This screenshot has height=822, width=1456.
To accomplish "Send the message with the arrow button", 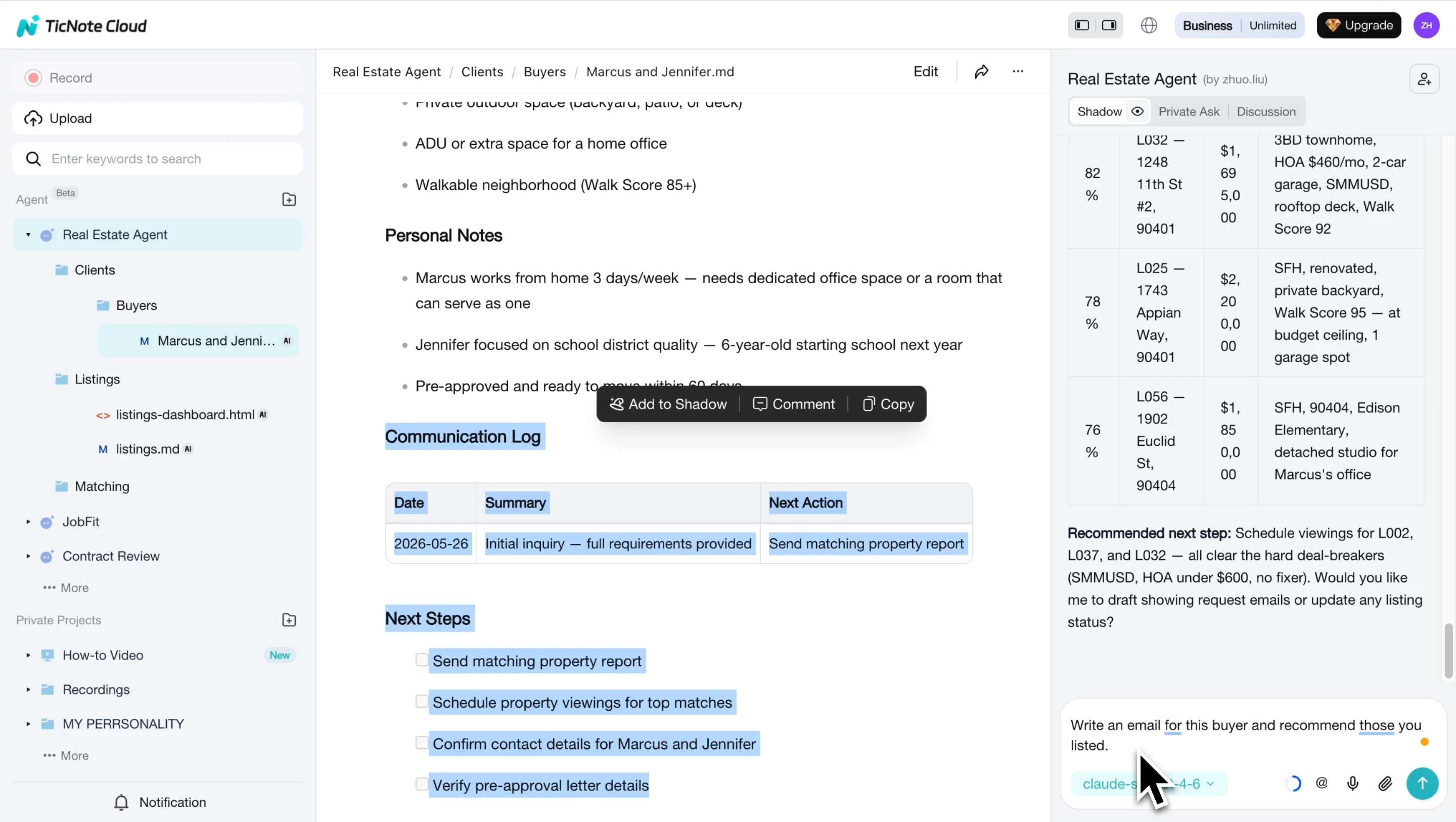I will (1422, 783).
